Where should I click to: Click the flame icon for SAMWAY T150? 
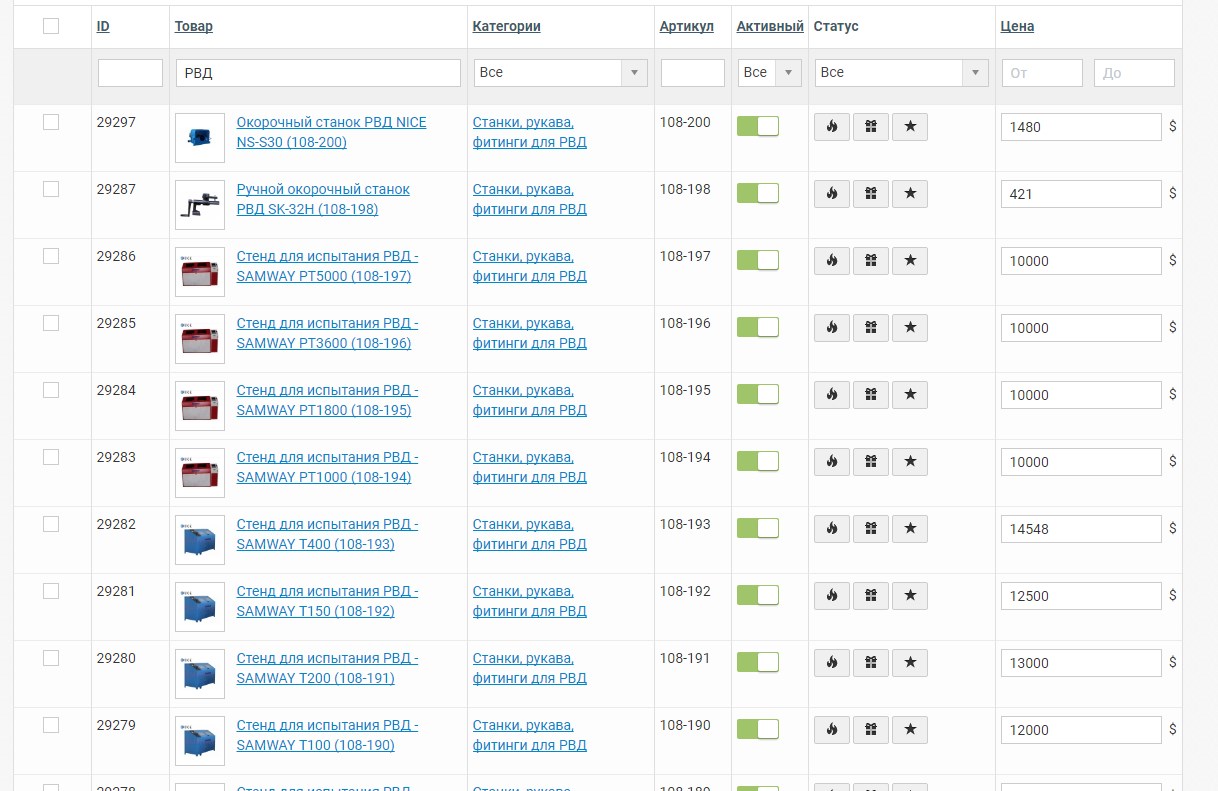coord(832,596)
